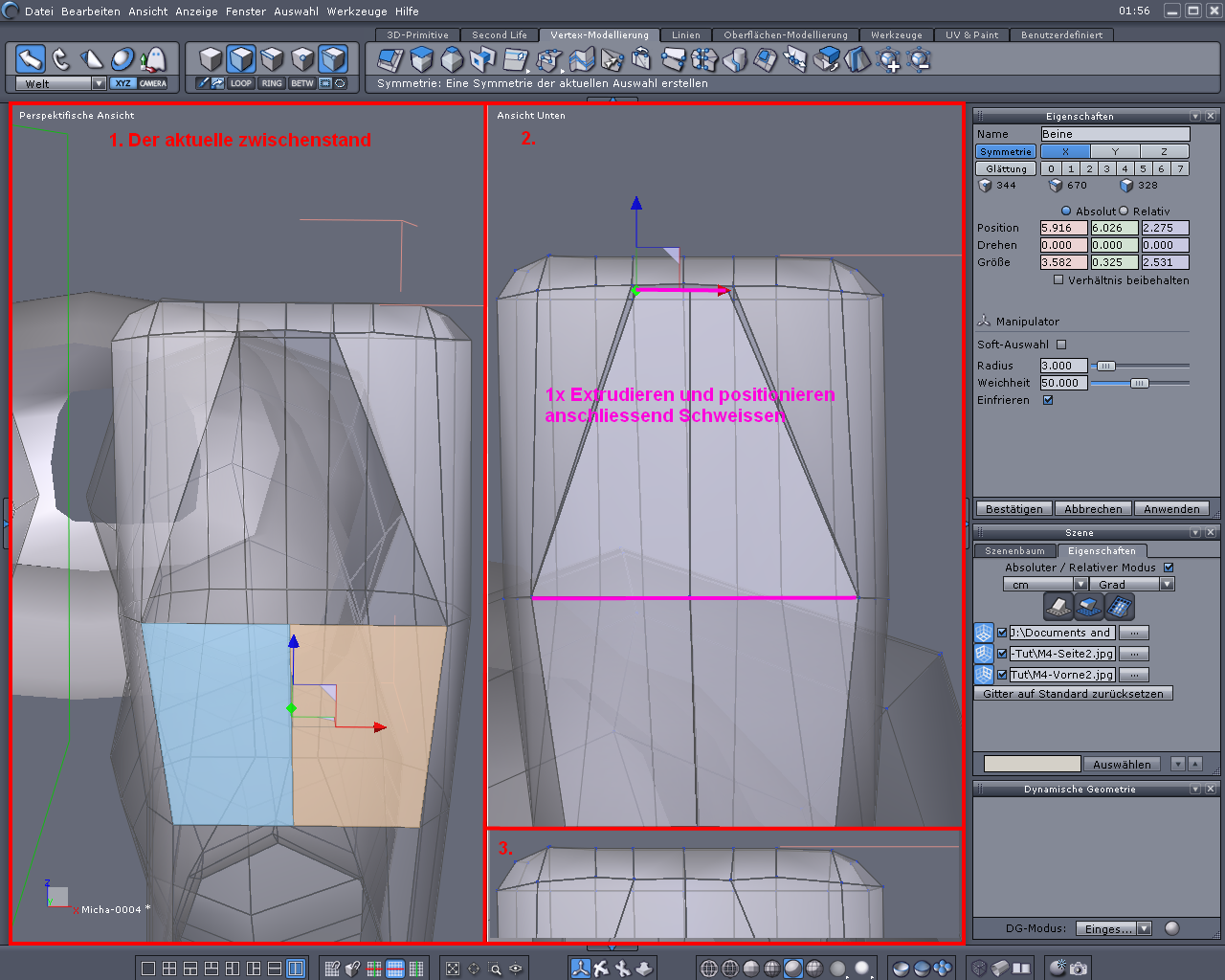This screenshot has width=1225, height=980.
Task: Switch to the Oberflächen-Modellierung tab
Action: pyautogui.click(x=785, y=35)
